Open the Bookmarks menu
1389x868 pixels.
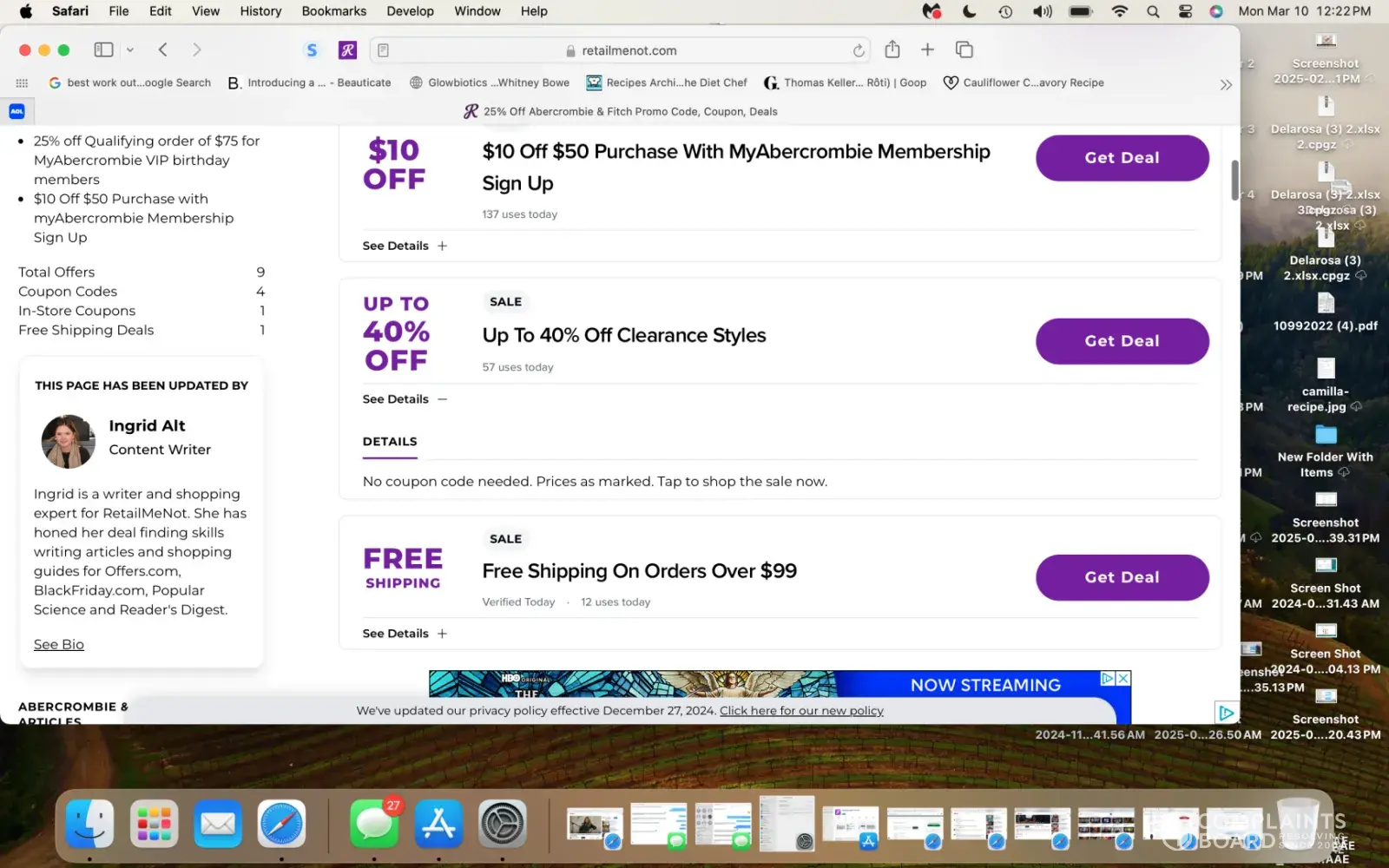333,11
